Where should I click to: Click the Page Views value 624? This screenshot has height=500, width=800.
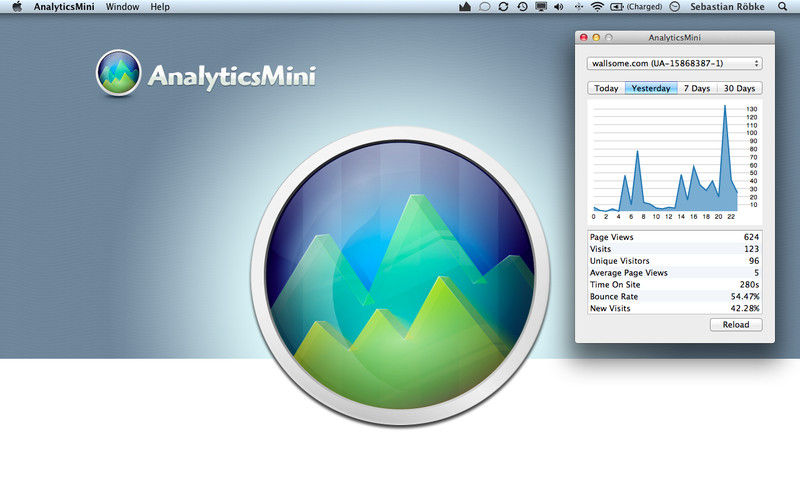pos(751,237)
